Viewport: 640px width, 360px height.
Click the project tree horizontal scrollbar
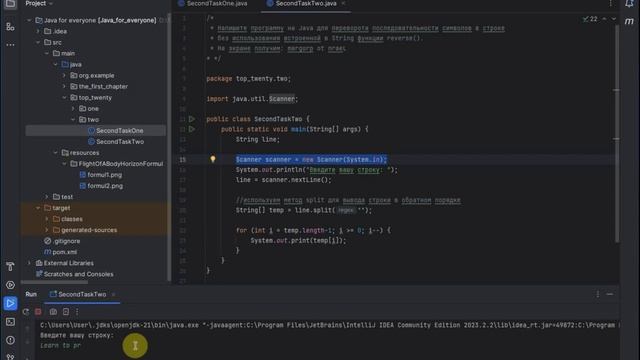(54, 281)
